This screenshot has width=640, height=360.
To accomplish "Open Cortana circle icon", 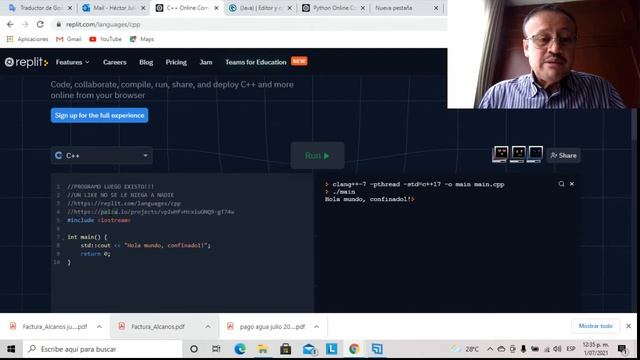I will 194,349.
